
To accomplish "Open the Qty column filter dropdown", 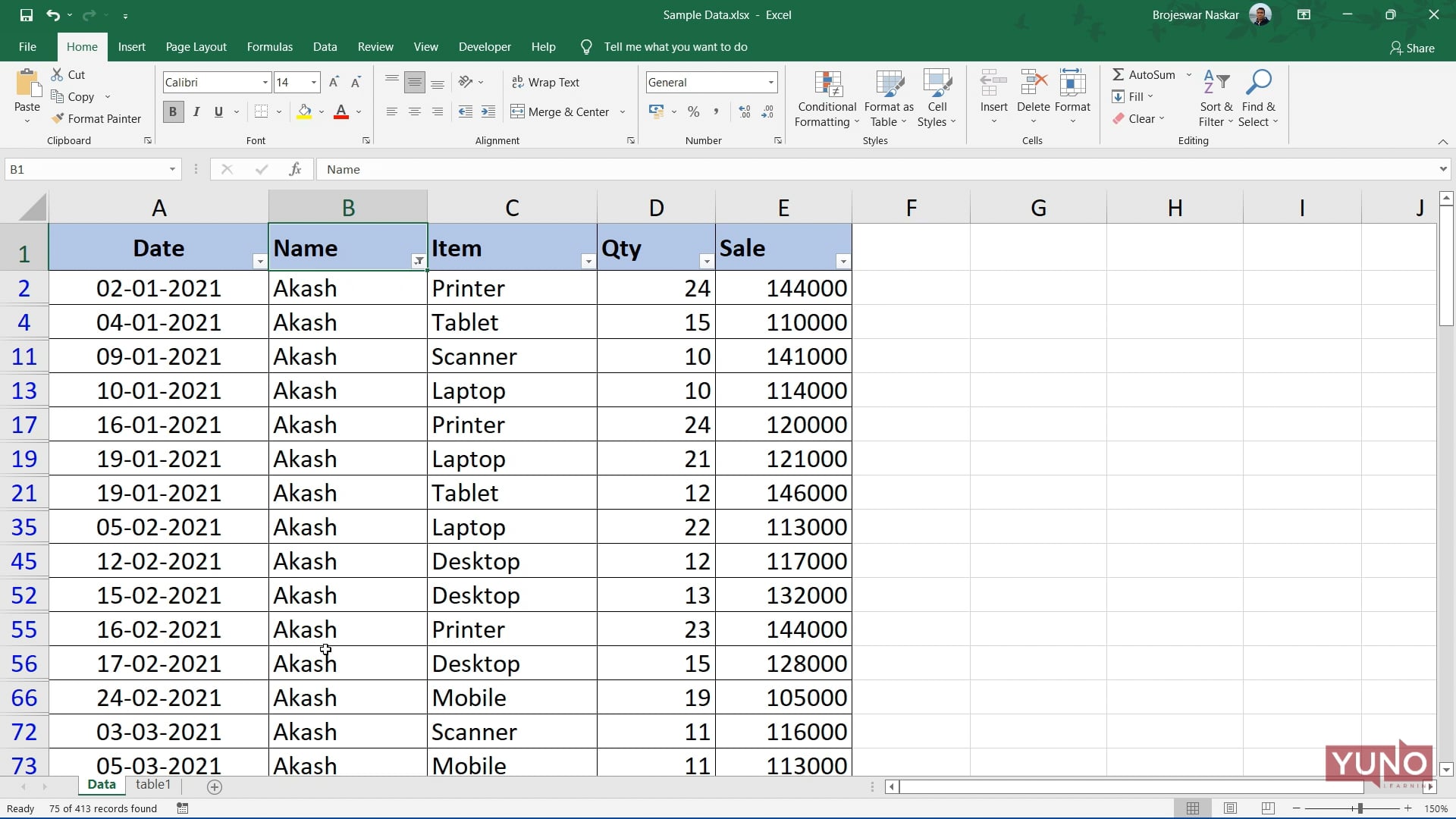I will click(x=706, y=261).
